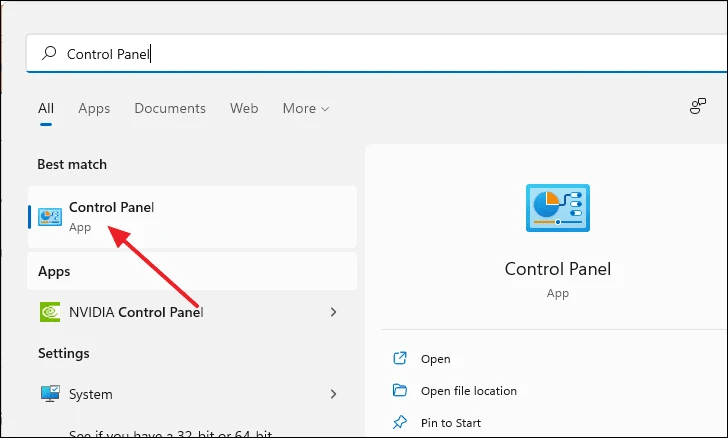Image resolution: width=728 pixels, height=438 pixels.
Task: Click the large Control Panel icon in preview pane
Action: click(x=558, y=208)
